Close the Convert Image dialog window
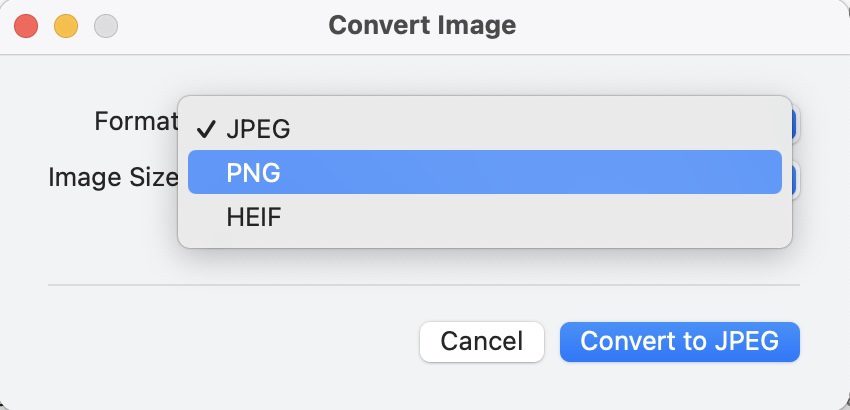Image resolution: width=850 pixels, height=410 pixels. pos(26,26)
